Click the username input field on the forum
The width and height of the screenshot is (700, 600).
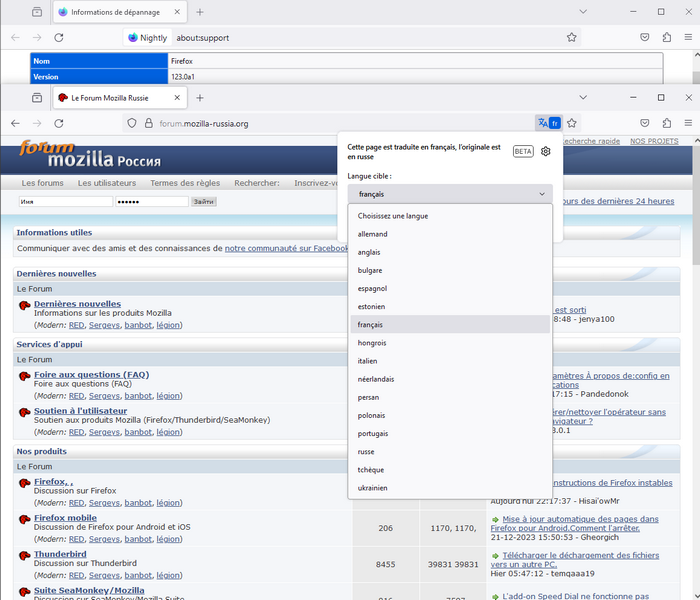click(x=66, y=202)
